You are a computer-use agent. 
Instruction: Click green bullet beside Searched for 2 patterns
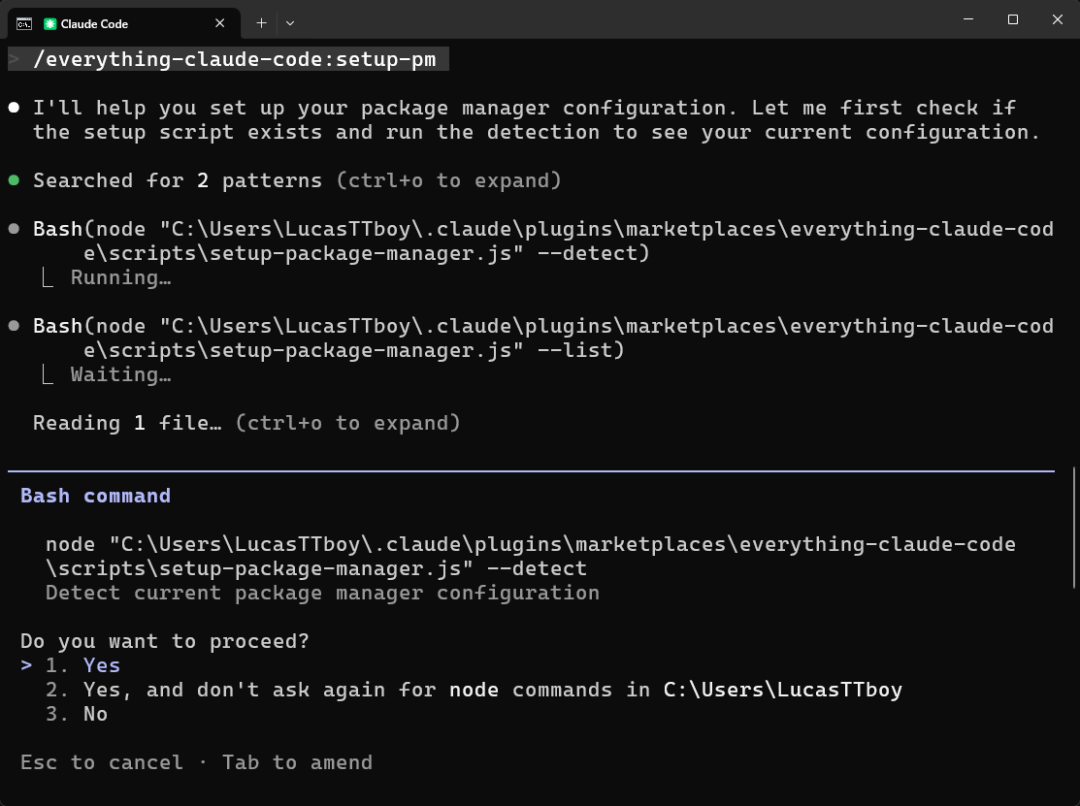pos(14,181)
